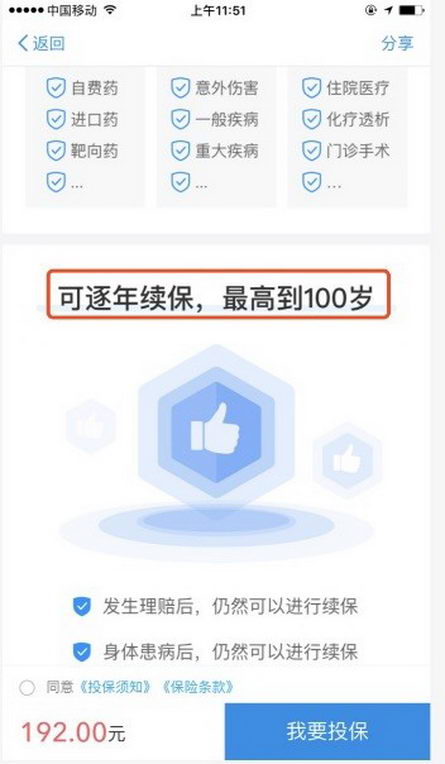The width and height of the screenshot is (445, 764).
Task: Tap the highlighted 可逐年续保 headline
Action: 218,295
